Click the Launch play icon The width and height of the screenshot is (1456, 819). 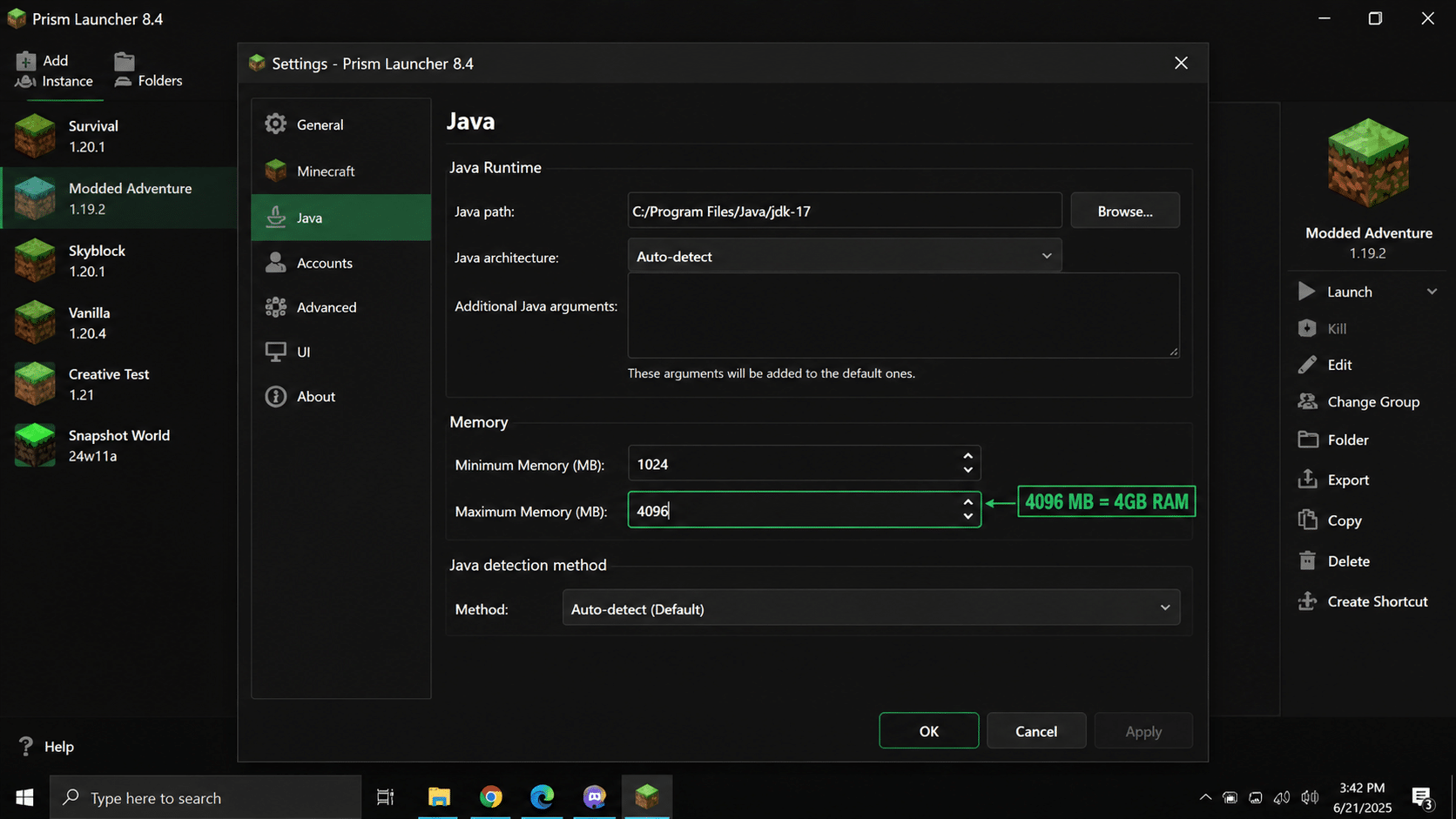(1306, 292)
